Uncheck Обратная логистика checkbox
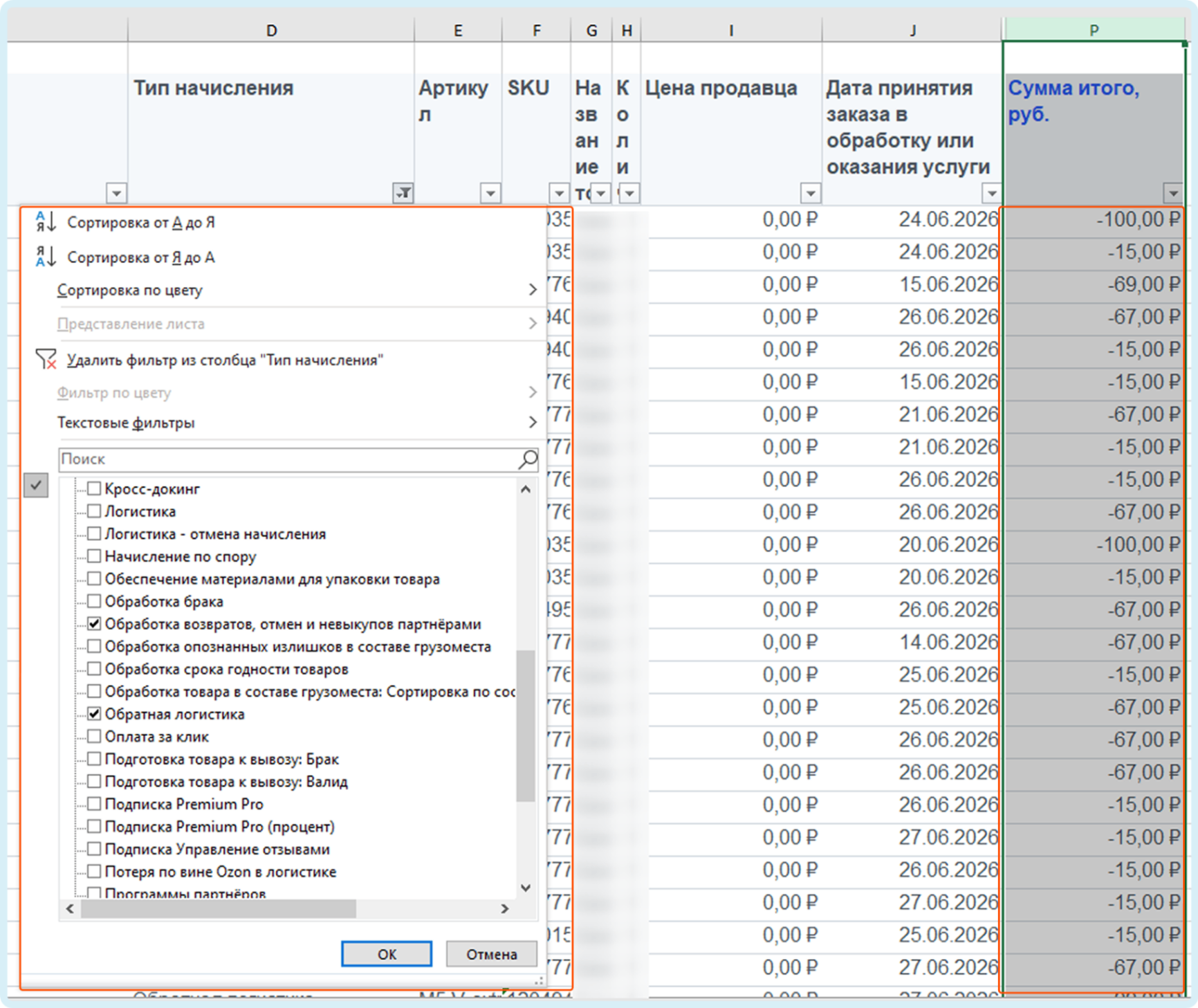 point(94,714)
